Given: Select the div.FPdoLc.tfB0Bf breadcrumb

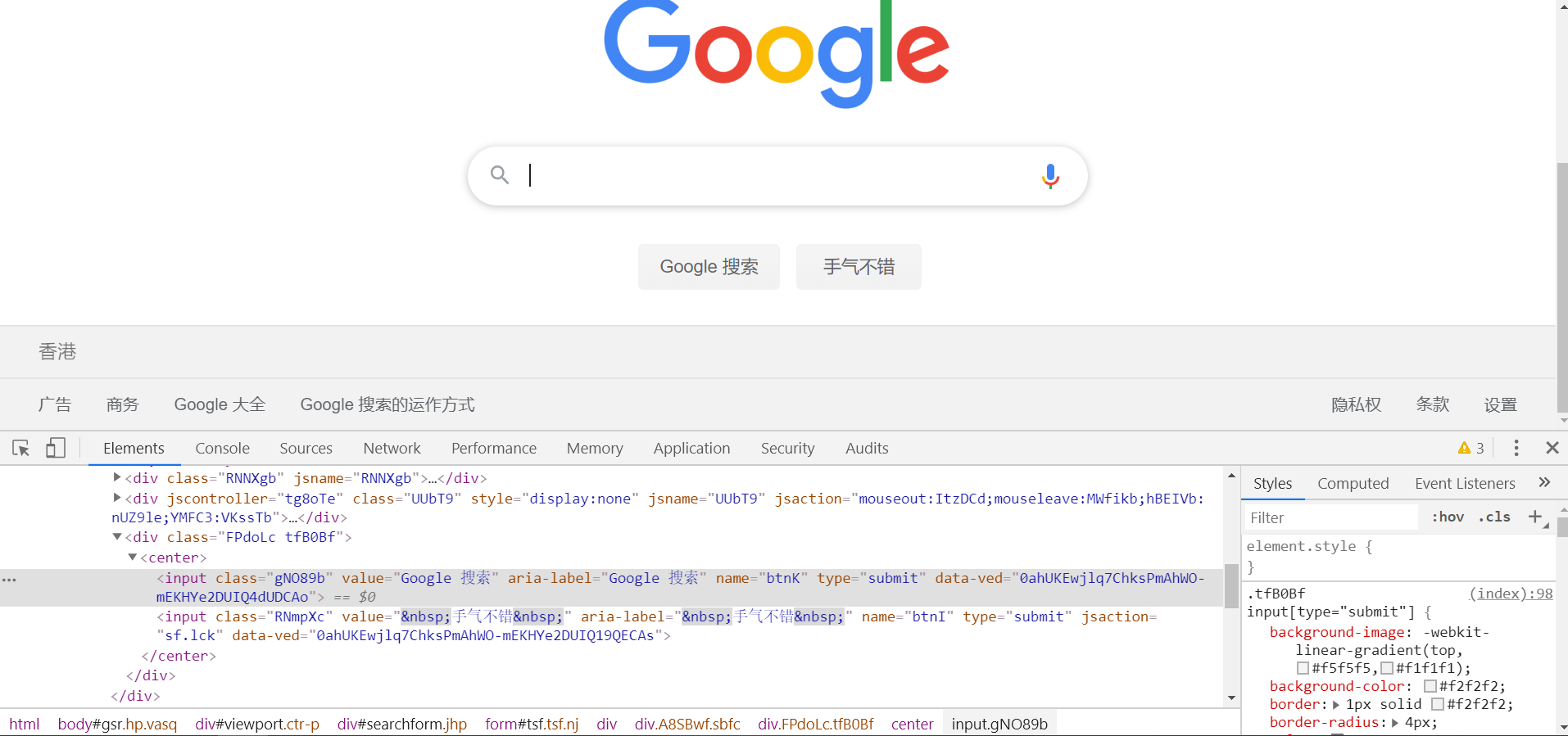Looking at the screenshot, I should coord(816,724).
